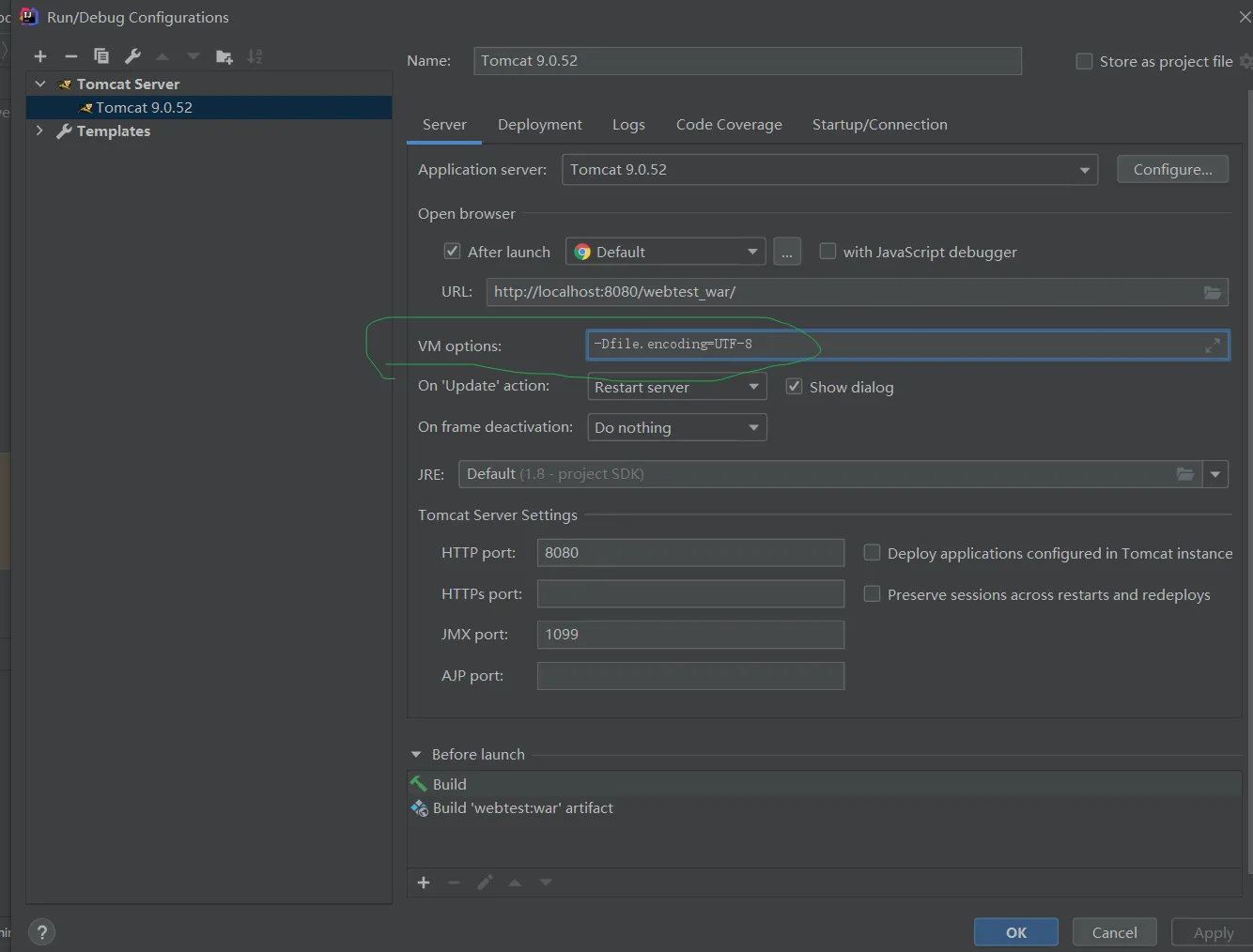Viewport: 1253px width, 952px height.
Task: Move configuration down arrow in toolbar
Action: pos(193,56)
